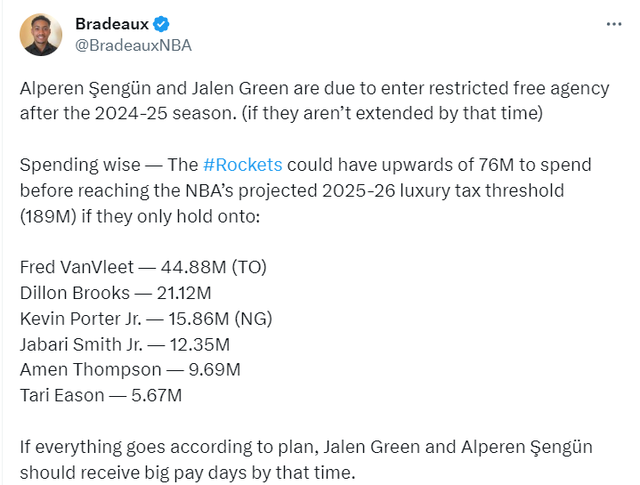Screen dimensions: 640x485
Task: Open the tweet's three-dot more options menu
Action: pyautogui.click(x=613, y=24)
